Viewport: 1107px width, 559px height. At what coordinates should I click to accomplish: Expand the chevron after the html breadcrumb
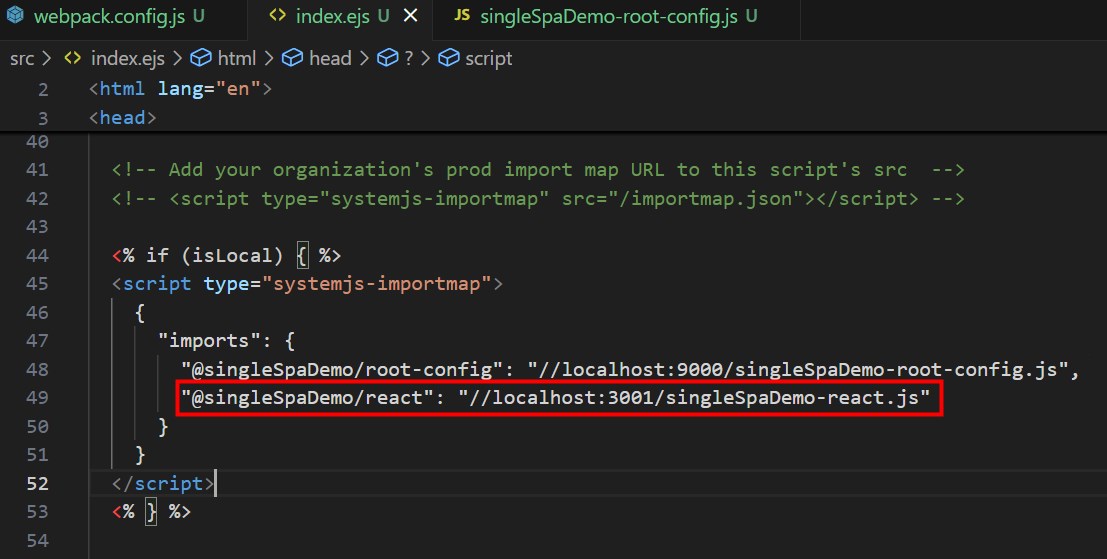coord(269,59)
